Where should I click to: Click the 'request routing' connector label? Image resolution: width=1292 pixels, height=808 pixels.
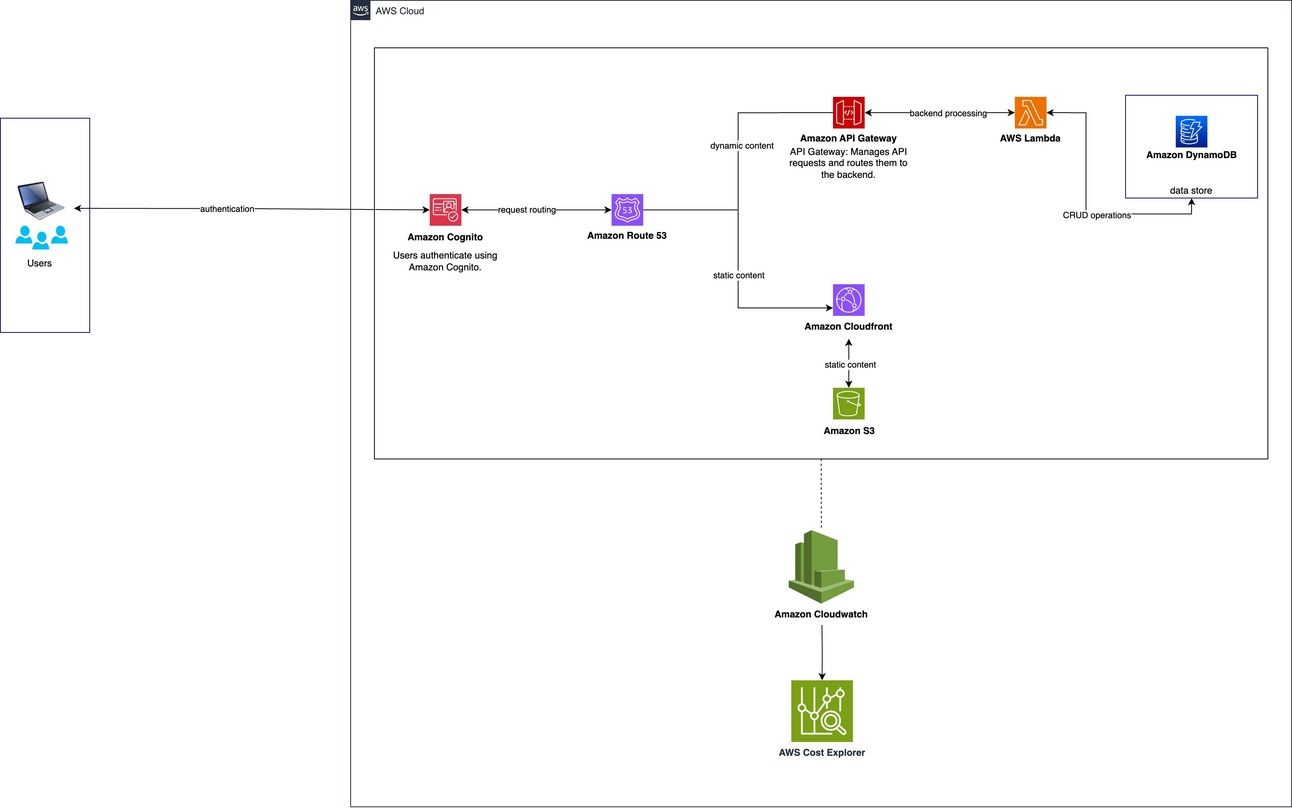527,210
